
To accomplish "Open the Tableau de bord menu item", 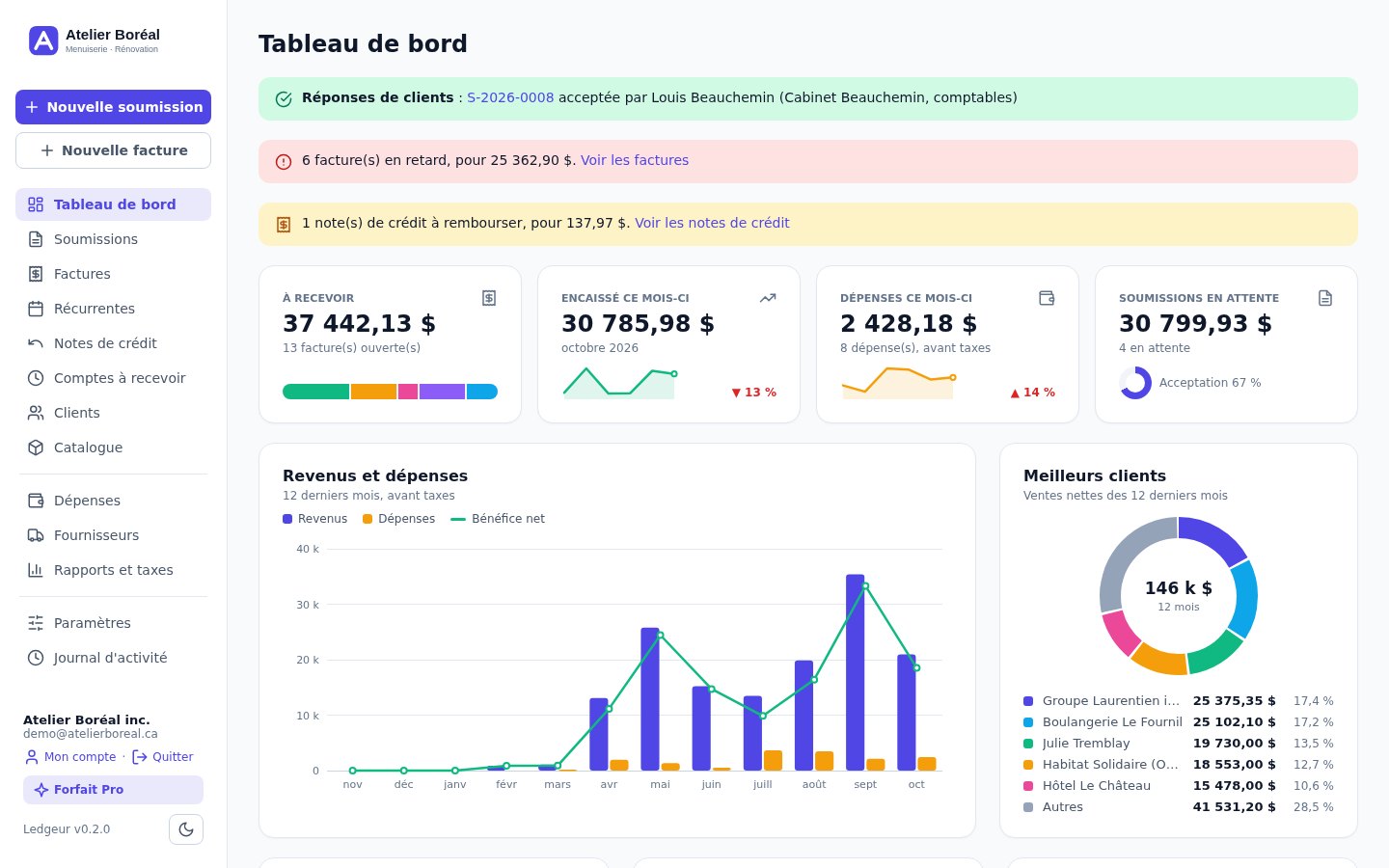I will 113,204.
